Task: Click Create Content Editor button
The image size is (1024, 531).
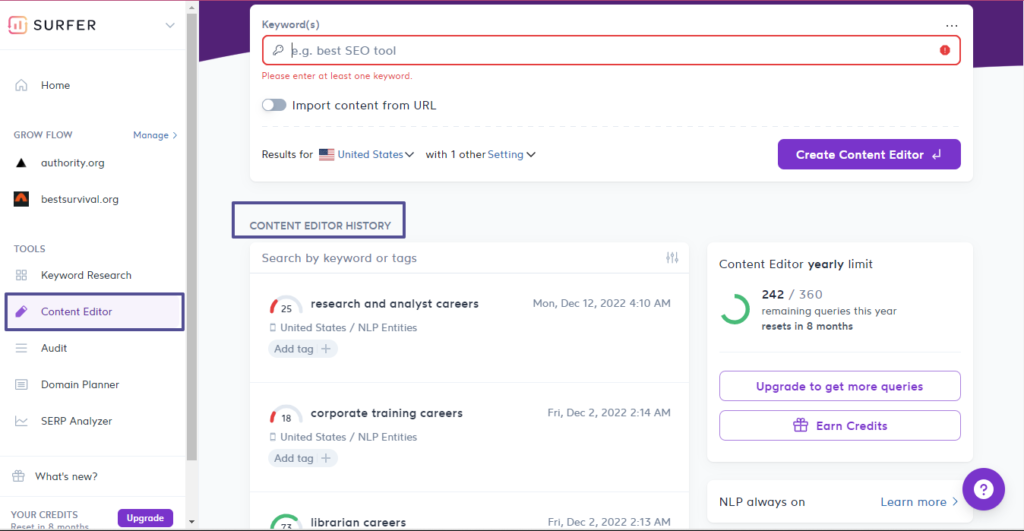Action: [x=869, y=154]
